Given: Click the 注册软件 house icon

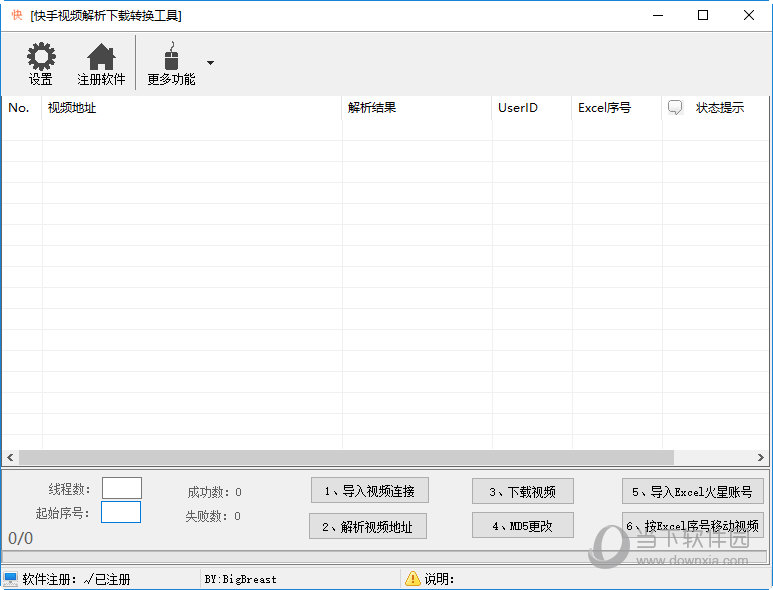Looking at the screenshot, I should coord(101,56).
